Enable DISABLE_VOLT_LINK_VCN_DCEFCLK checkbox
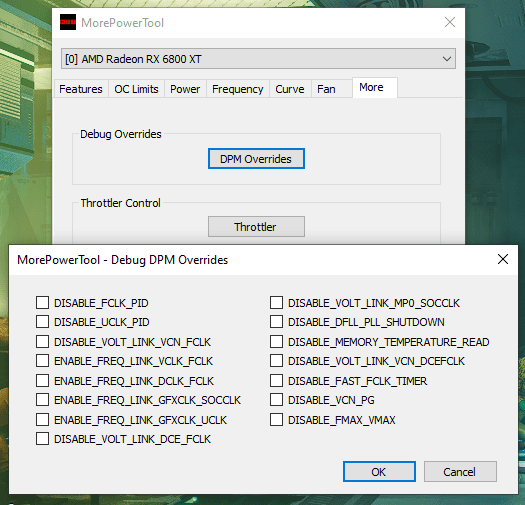Viewport: 525px width, 505px height. (276, 361)
